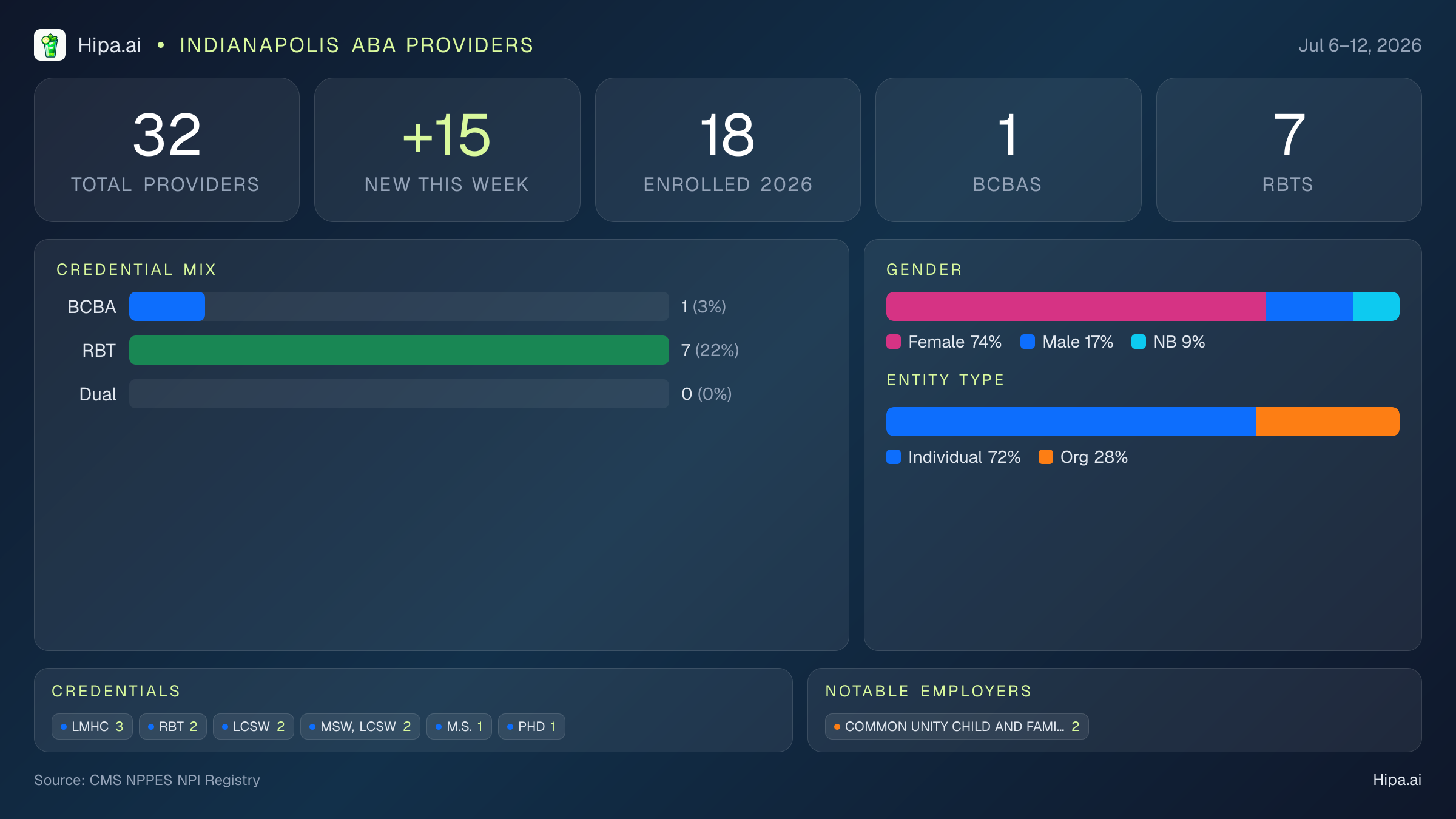The height and width of the screenshot is (819, 1456).
Task: Select the LCSW 2 credential chip
Action: (254, 726)
